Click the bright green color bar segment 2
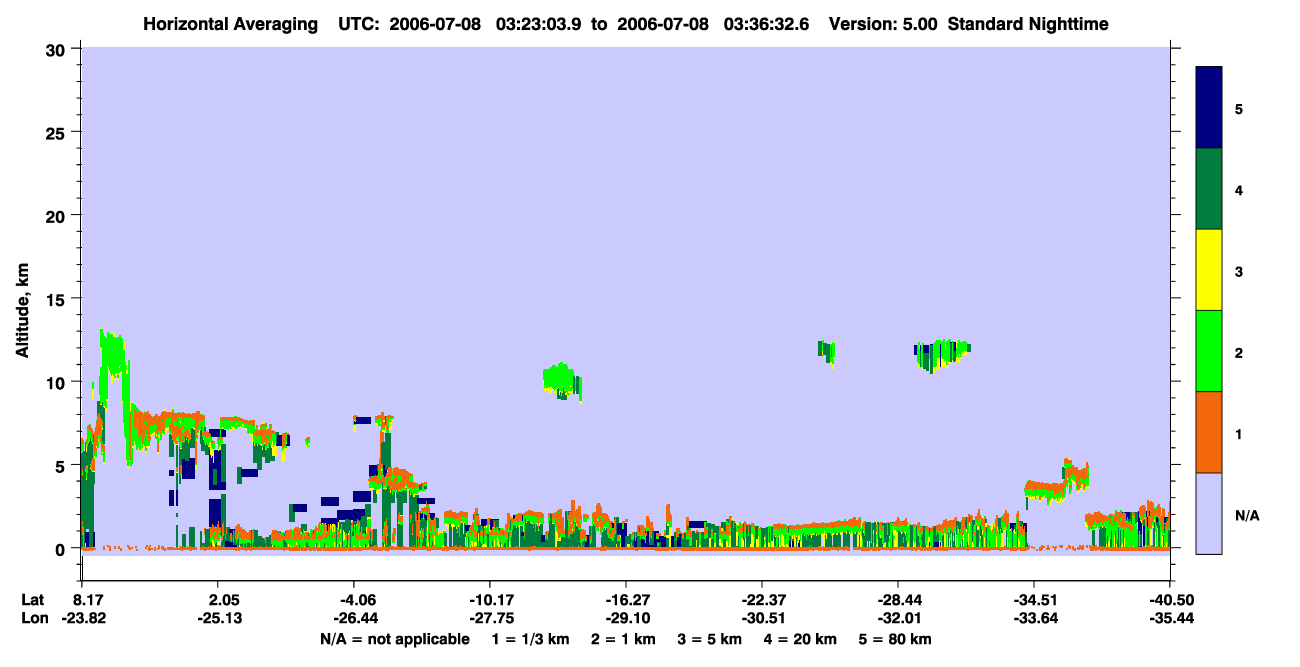 click(x=1209, y=351)
